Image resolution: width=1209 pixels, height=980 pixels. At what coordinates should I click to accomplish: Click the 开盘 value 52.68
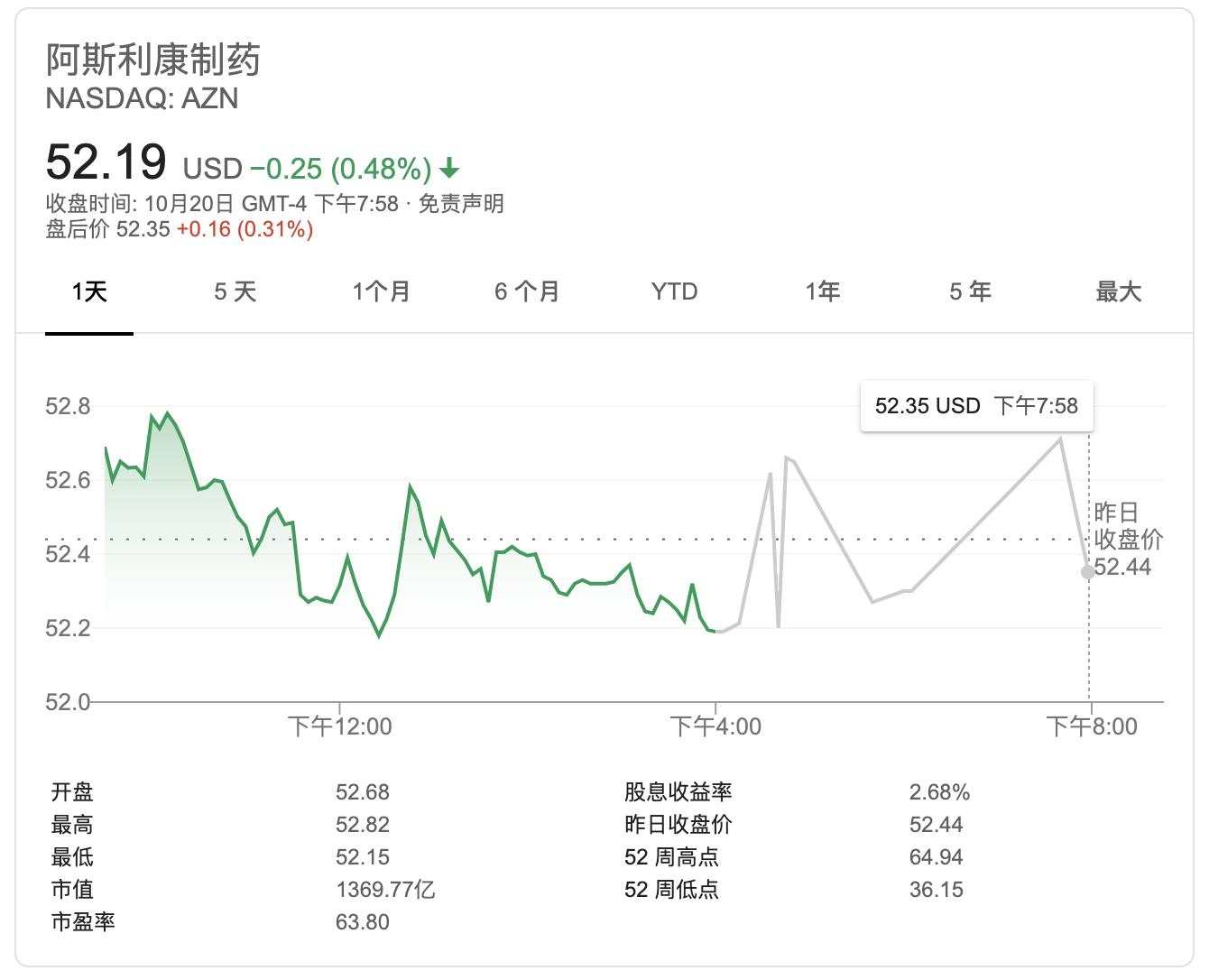[363, 792]
